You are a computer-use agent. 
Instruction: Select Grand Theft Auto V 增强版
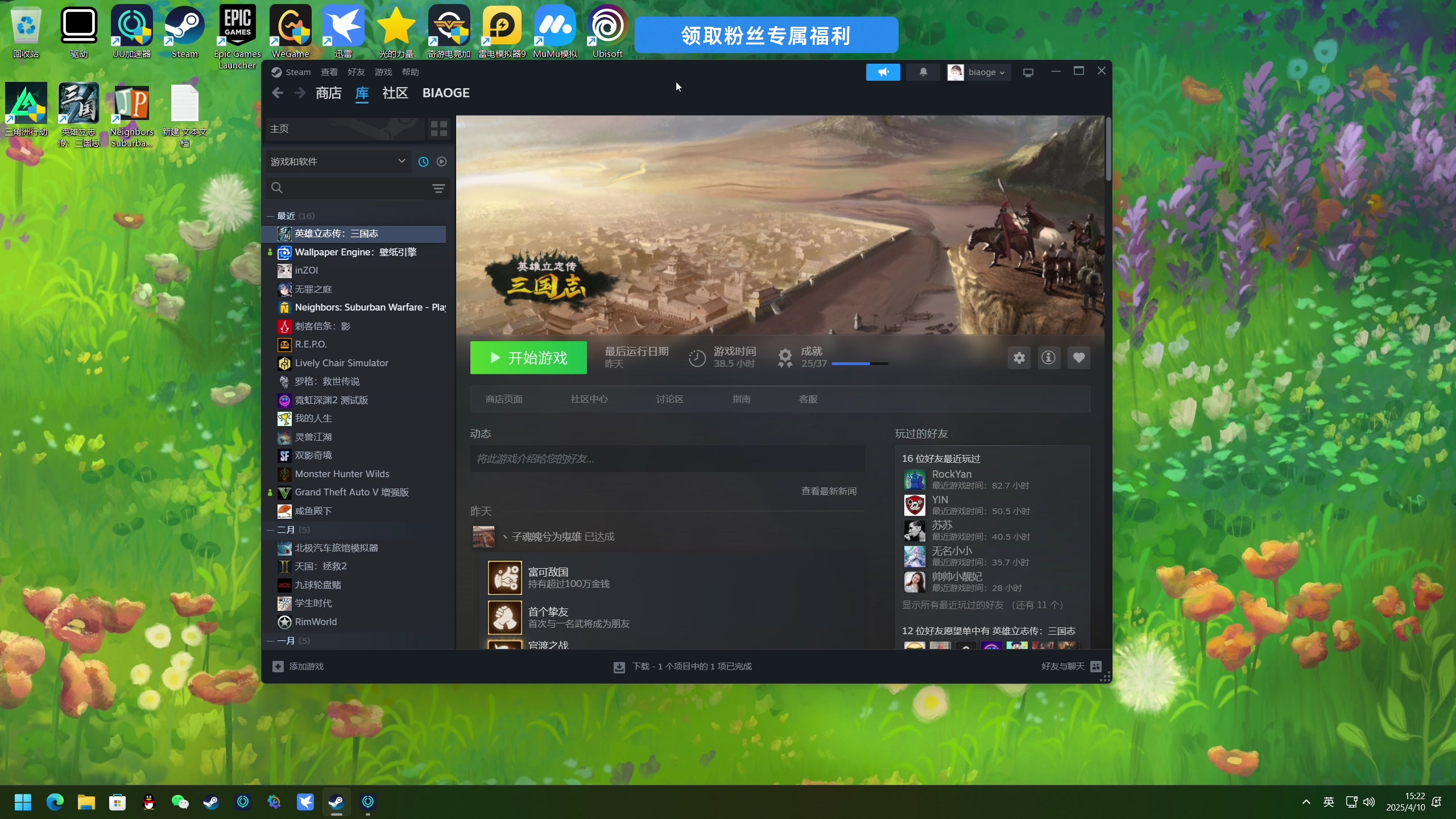pyautogui.click(x=351, y=493)
